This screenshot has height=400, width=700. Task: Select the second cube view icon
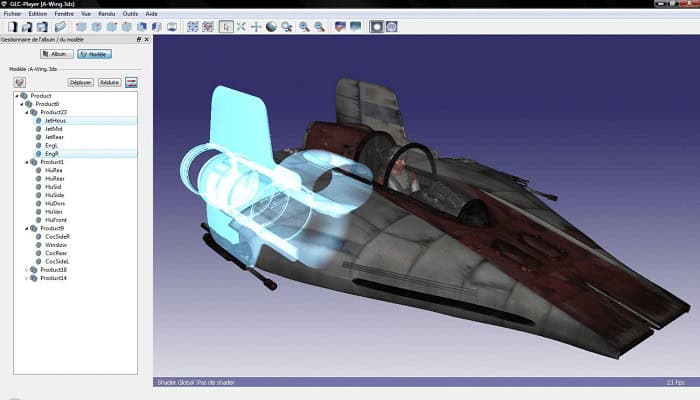96,27
